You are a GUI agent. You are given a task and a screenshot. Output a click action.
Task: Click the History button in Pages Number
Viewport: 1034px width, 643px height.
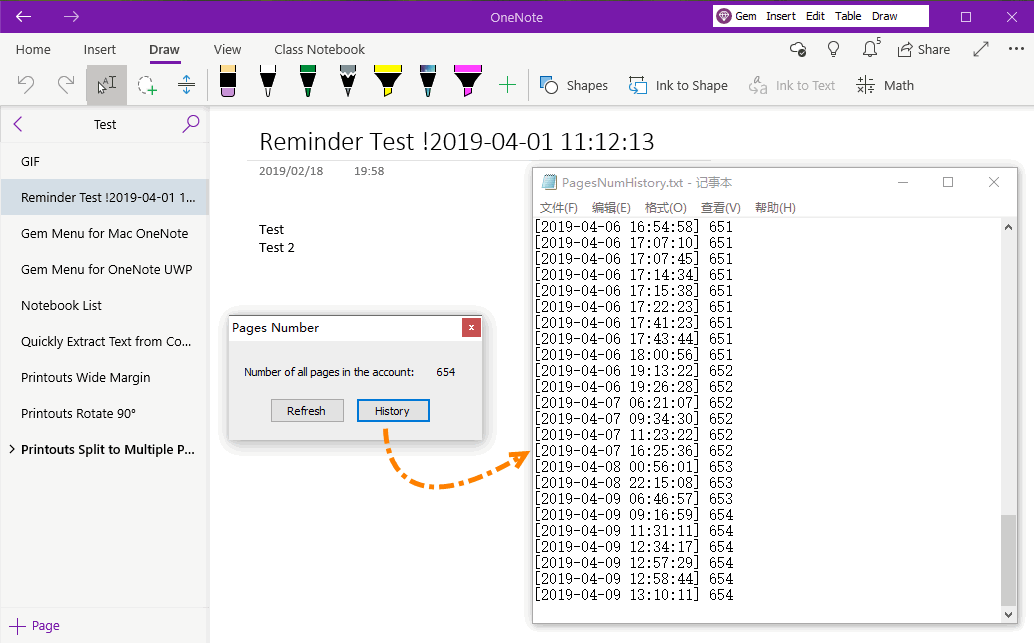[x=393, y=411]
